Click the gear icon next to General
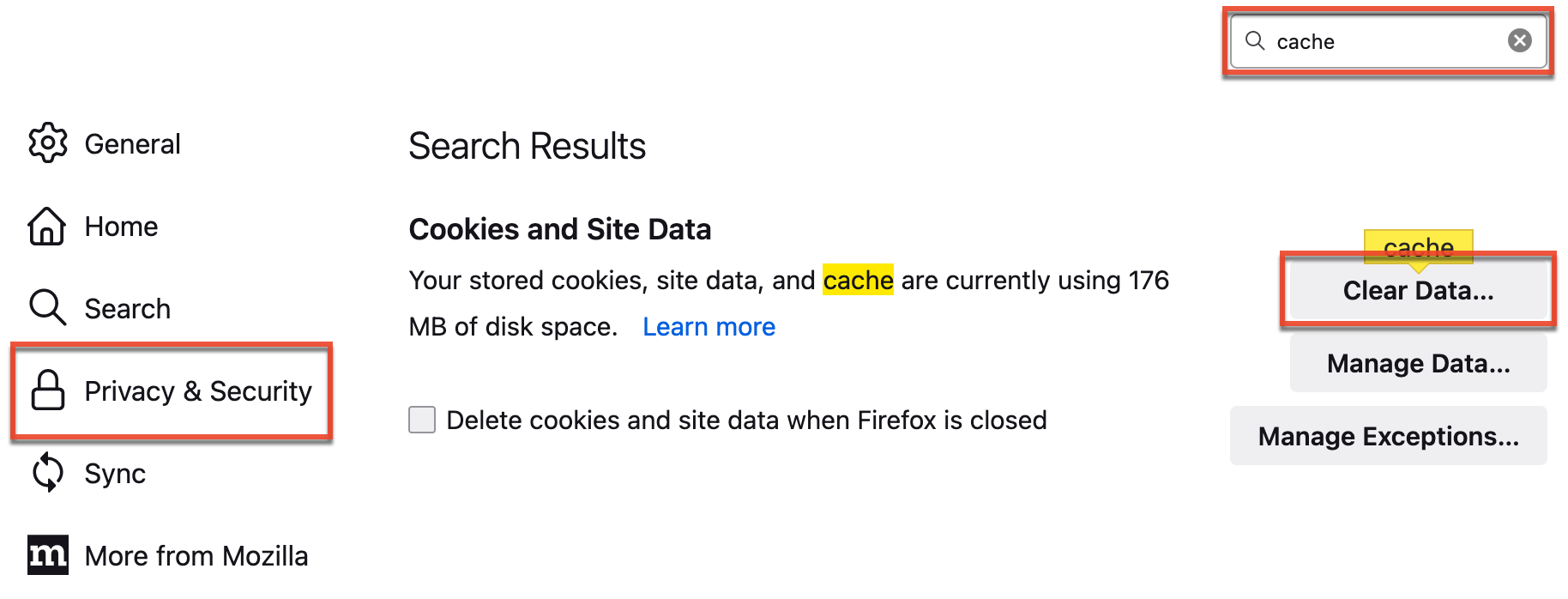This screenshot has width=1568, height=599. point(48,142)
